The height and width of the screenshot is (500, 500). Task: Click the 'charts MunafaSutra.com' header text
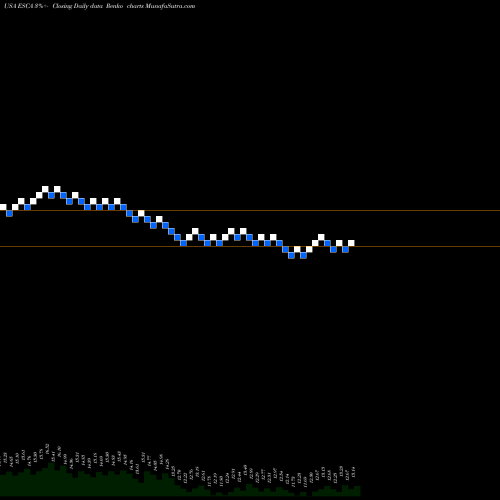tap(161, 6)
